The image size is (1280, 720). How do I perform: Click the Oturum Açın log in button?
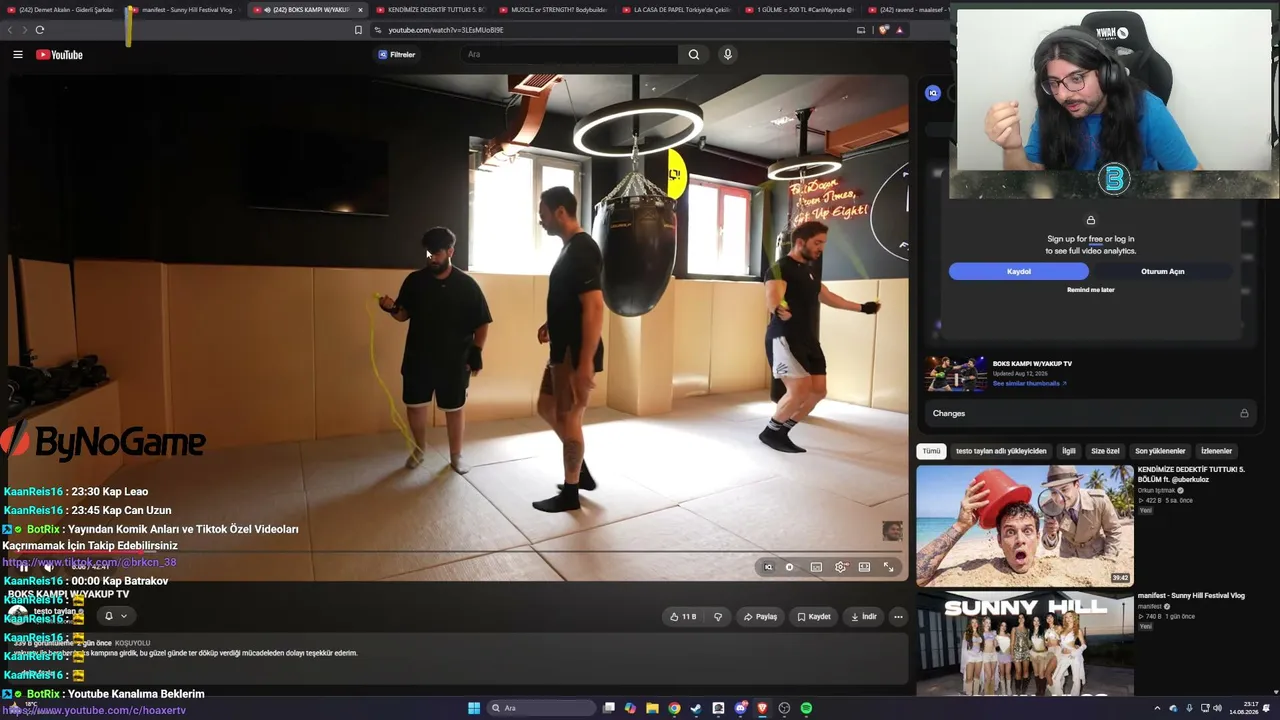1162,271
